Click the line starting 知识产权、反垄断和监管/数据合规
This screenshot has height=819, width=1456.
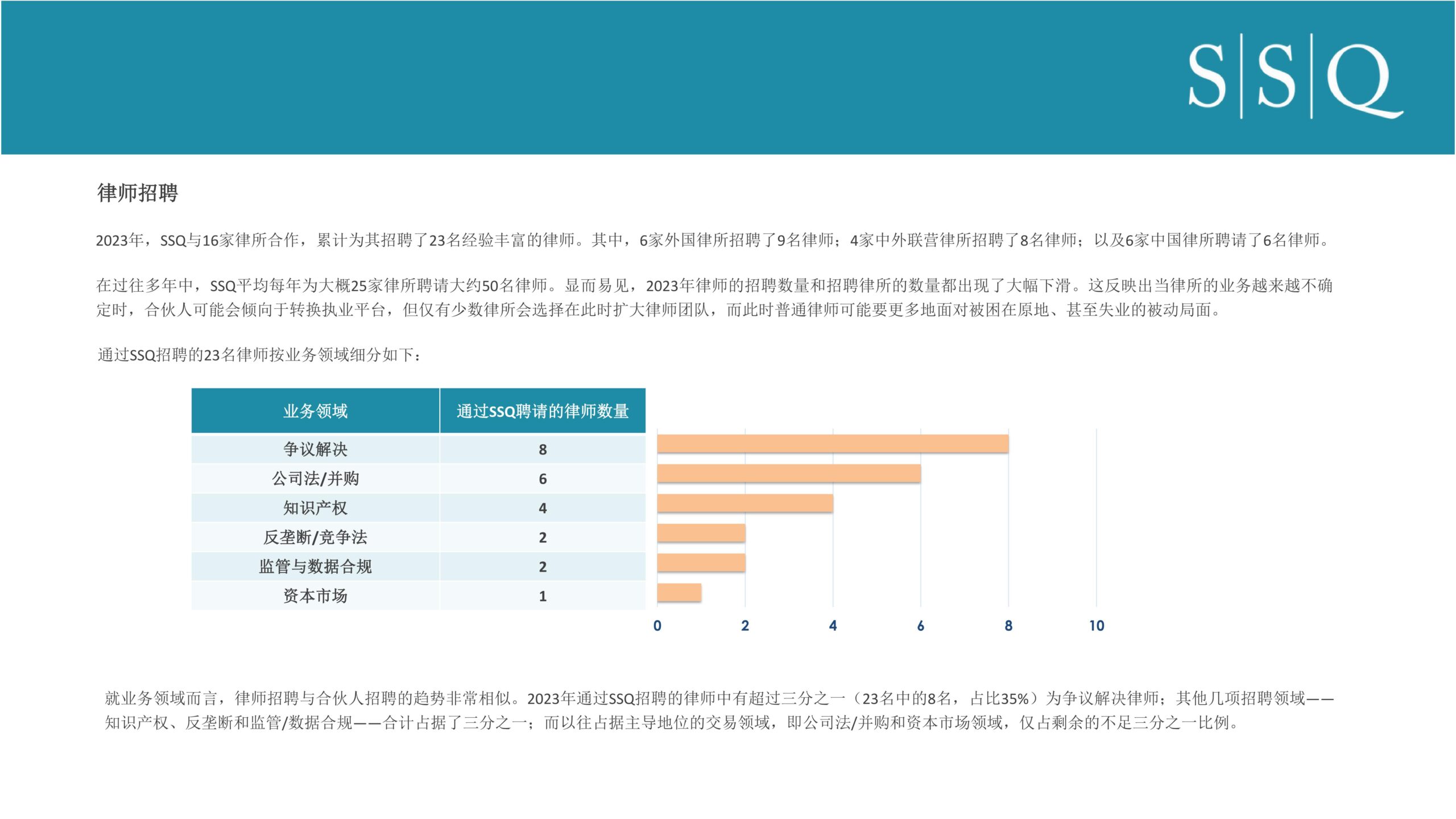672,723
